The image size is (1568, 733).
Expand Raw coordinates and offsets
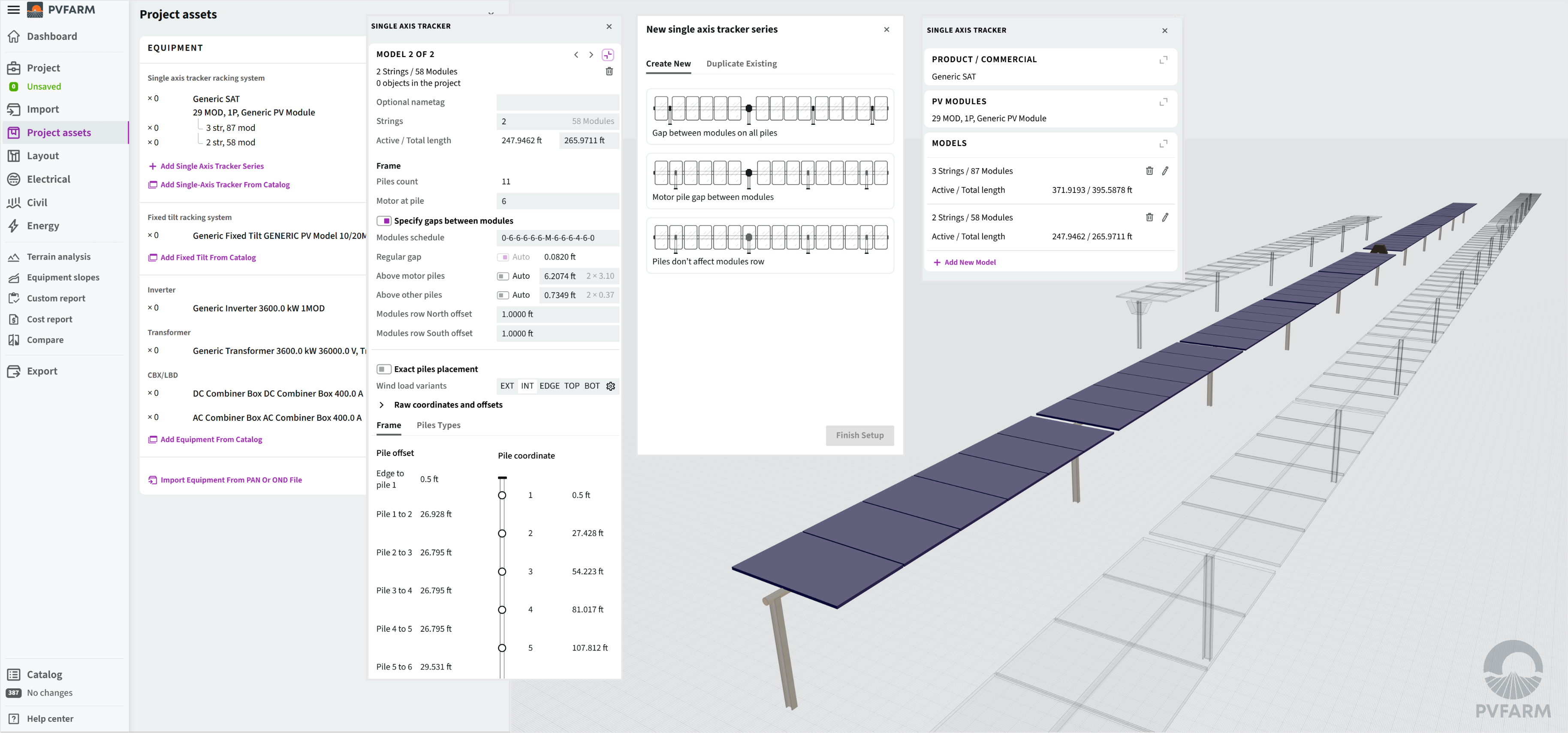click(382, 405)
